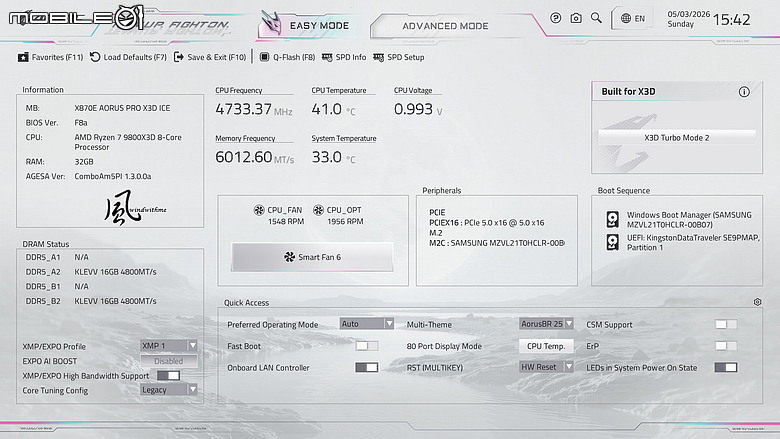Click EXPO AI BOOST Disabled button

point(169,361)
